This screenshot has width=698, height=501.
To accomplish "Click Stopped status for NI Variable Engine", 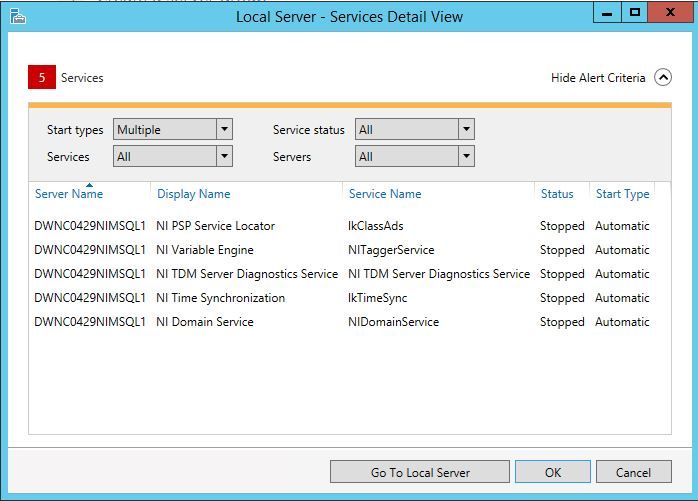I will (562, 250).
